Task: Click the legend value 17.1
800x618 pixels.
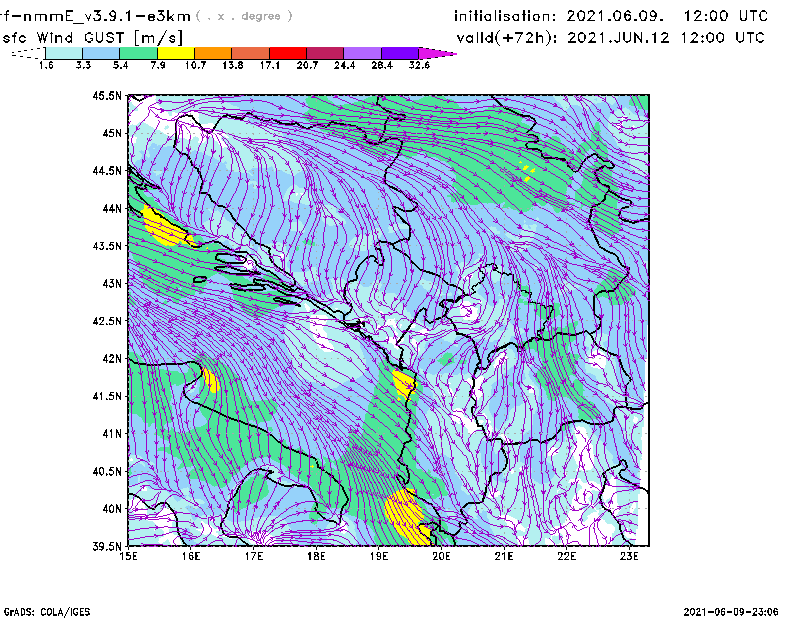Action: 270,65
